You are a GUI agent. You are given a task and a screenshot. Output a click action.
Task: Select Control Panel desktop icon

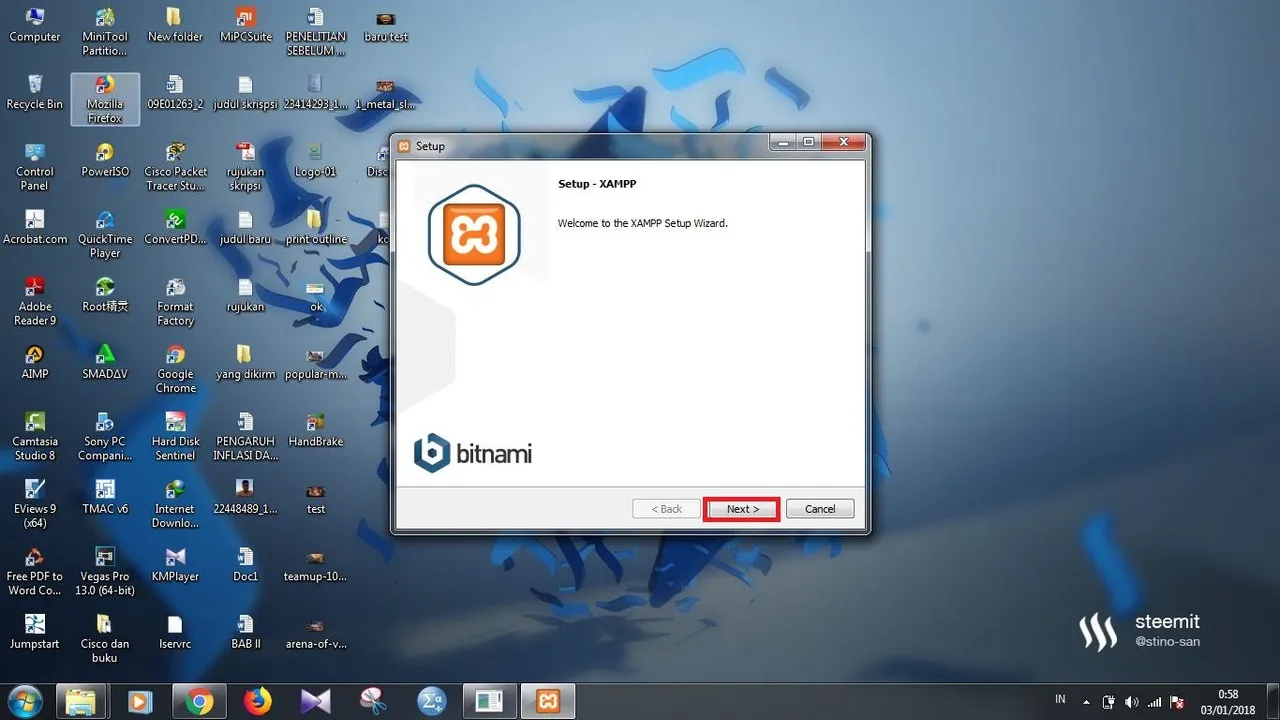35,167
